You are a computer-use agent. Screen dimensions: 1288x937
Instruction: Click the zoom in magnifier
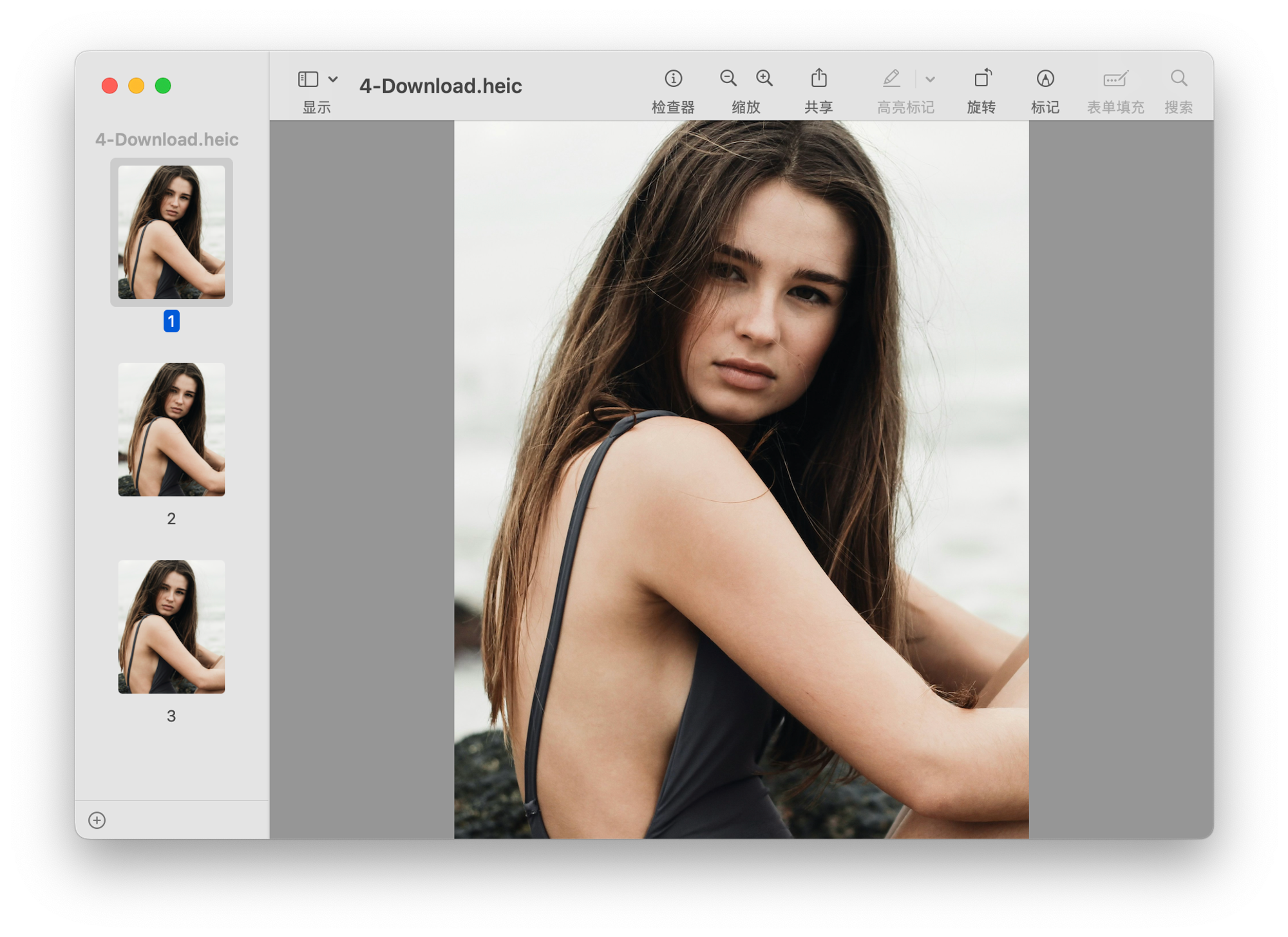click(x=764, y=79)
